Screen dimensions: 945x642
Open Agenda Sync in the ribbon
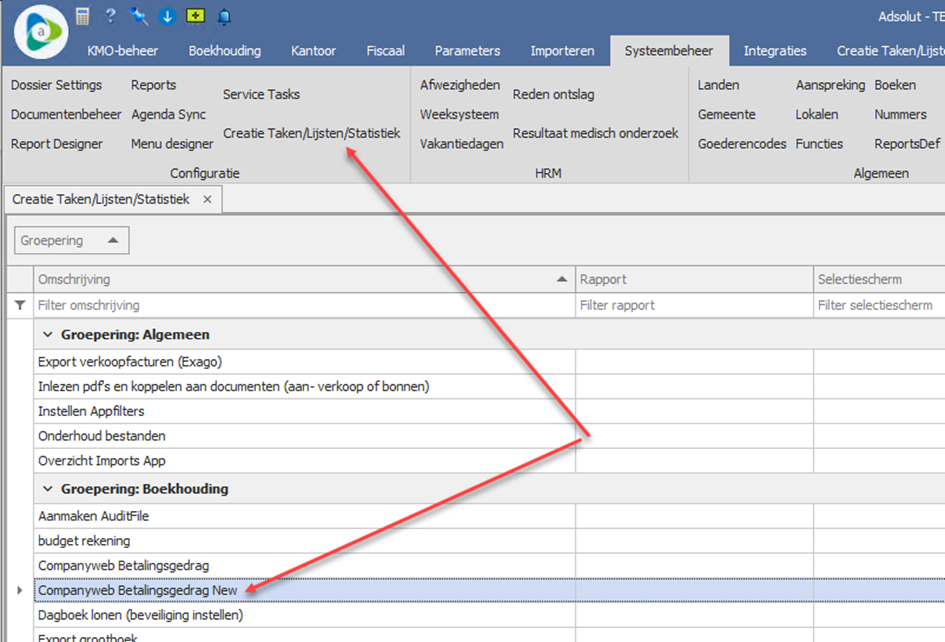pyautogui.click(x=169, y=115)
